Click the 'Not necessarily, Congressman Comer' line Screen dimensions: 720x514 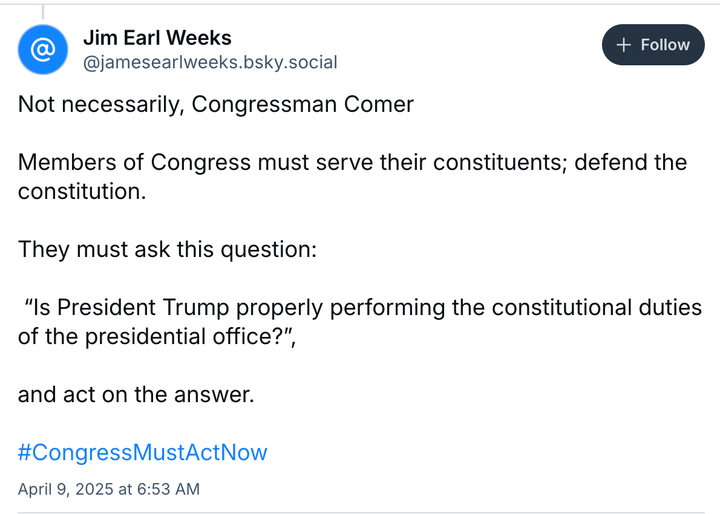point(216,104)
